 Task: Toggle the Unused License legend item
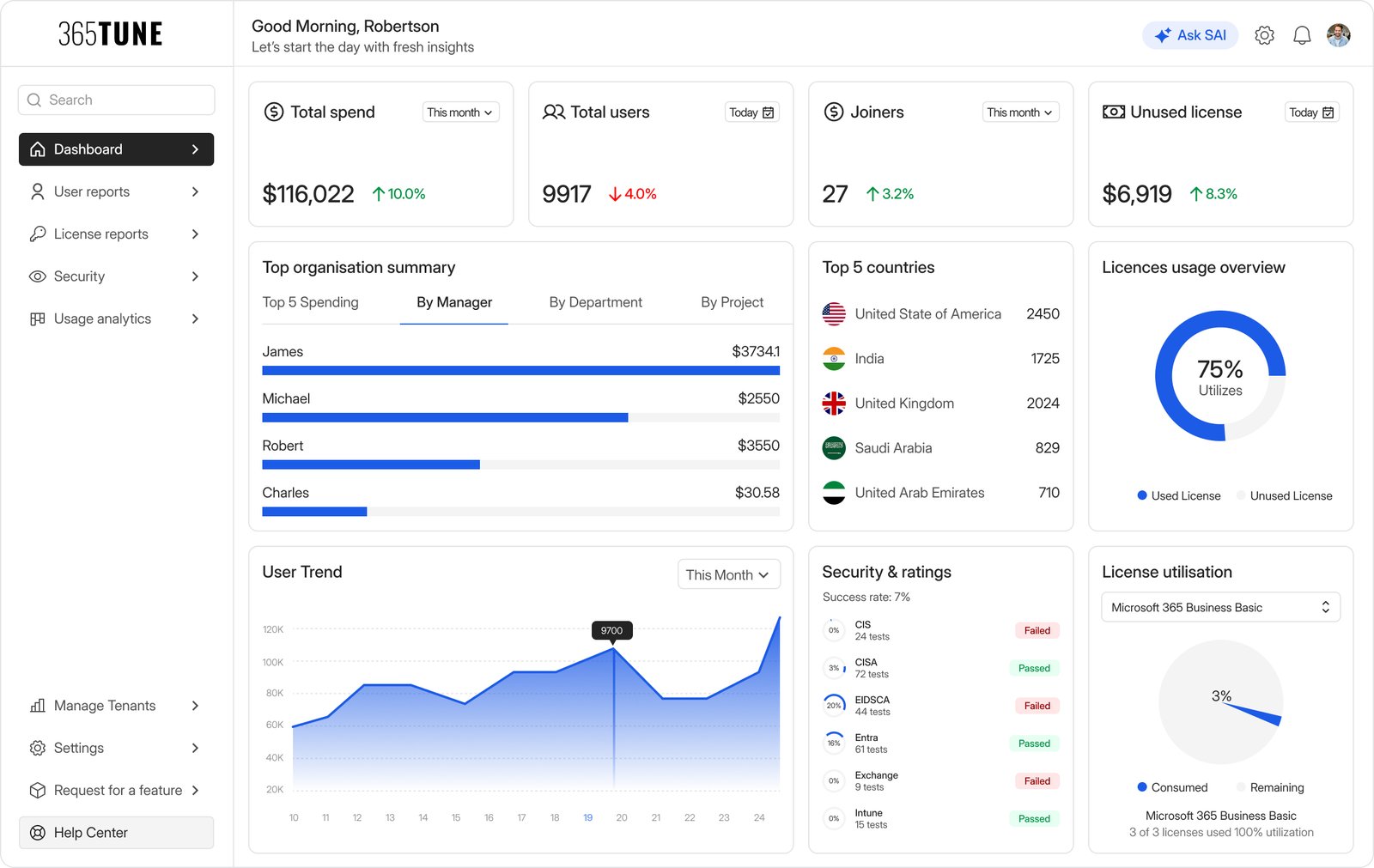click(x=1284, y=495)
